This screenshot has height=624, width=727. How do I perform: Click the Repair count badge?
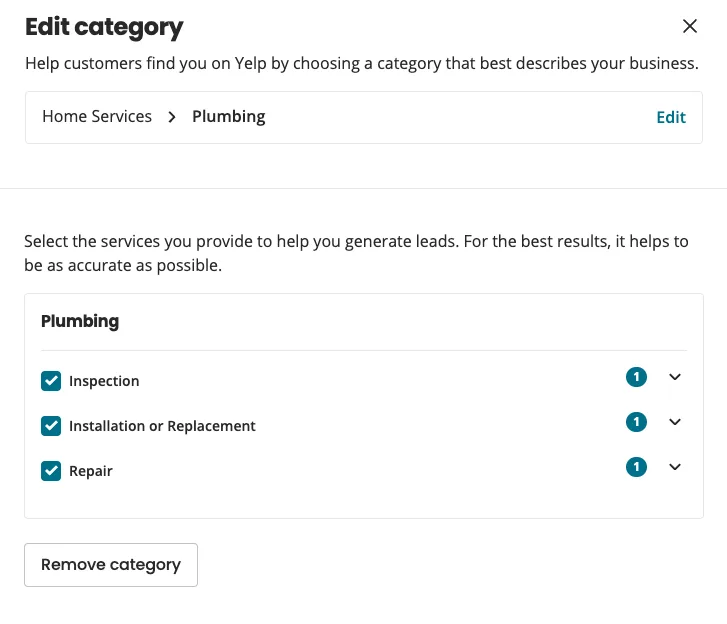click(x=636, y=467)
